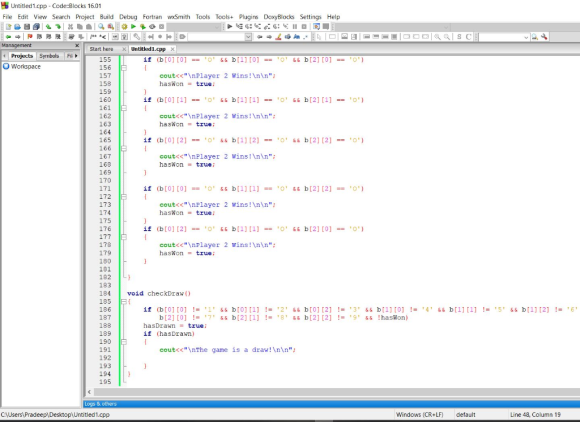The image size is (580, 422).
Task: Open the dropdown beside the wrench icon
Action: click(526, 37)
